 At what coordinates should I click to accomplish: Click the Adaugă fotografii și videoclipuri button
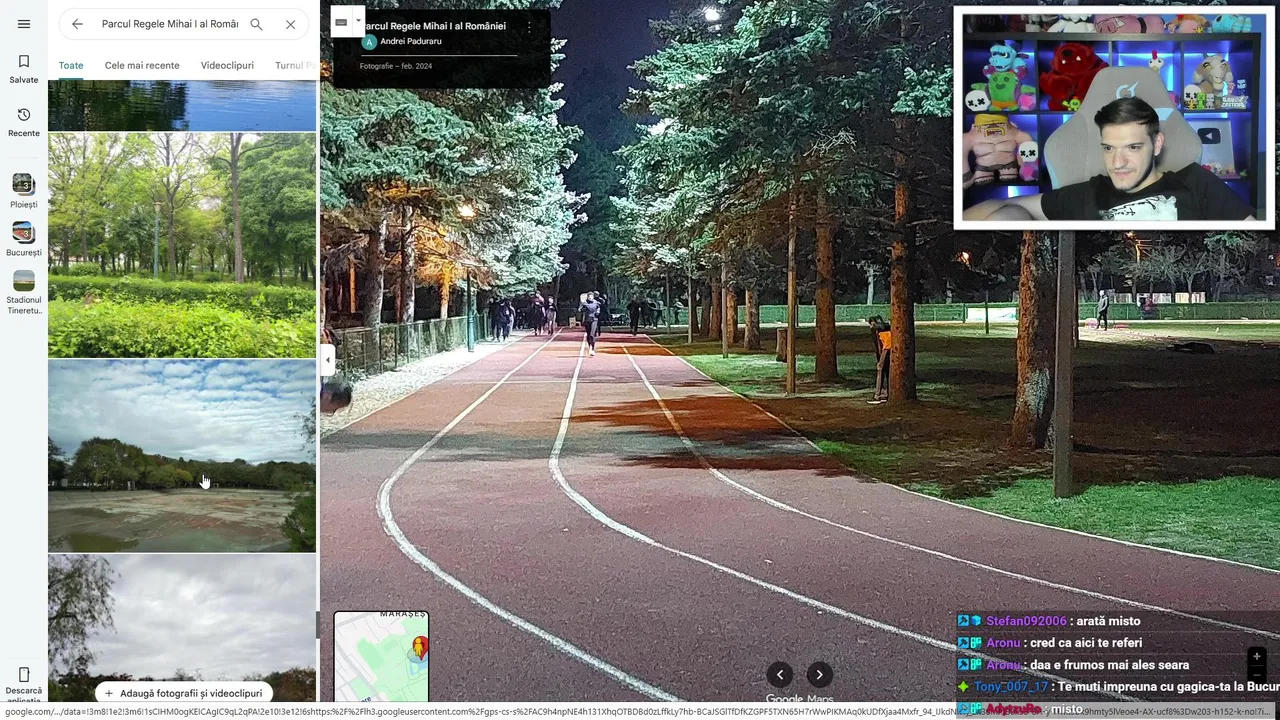click(183, 693)
